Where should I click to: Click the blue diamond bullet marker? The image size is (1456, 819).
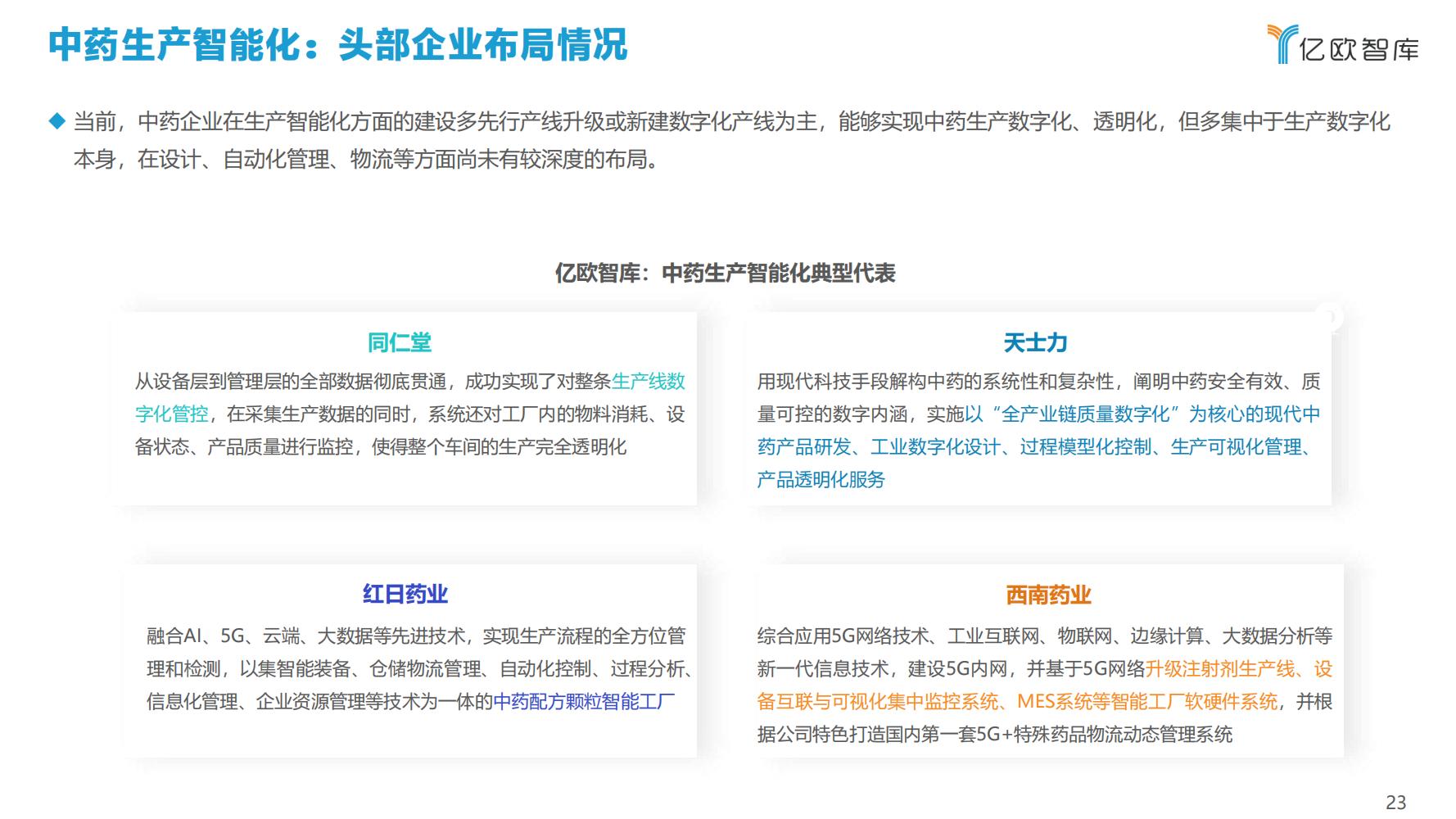(x=57, y=121)
